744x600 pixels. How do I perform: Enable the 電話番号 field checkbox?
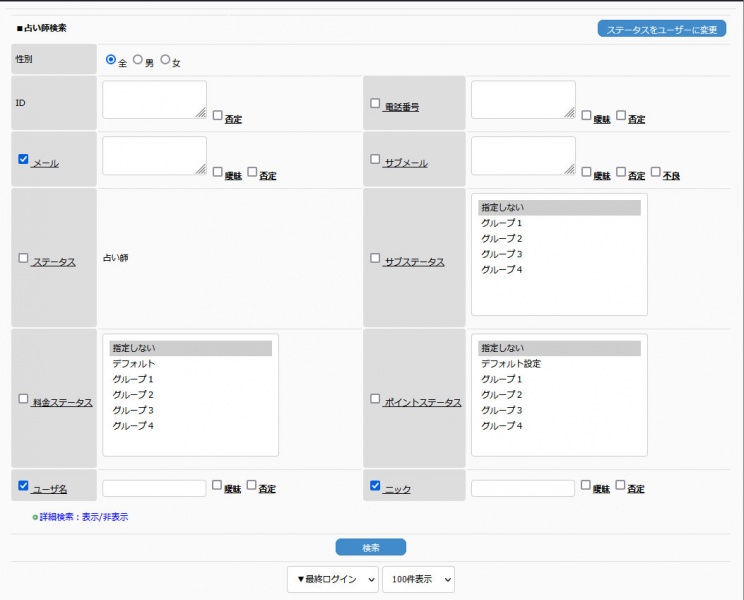375,103
